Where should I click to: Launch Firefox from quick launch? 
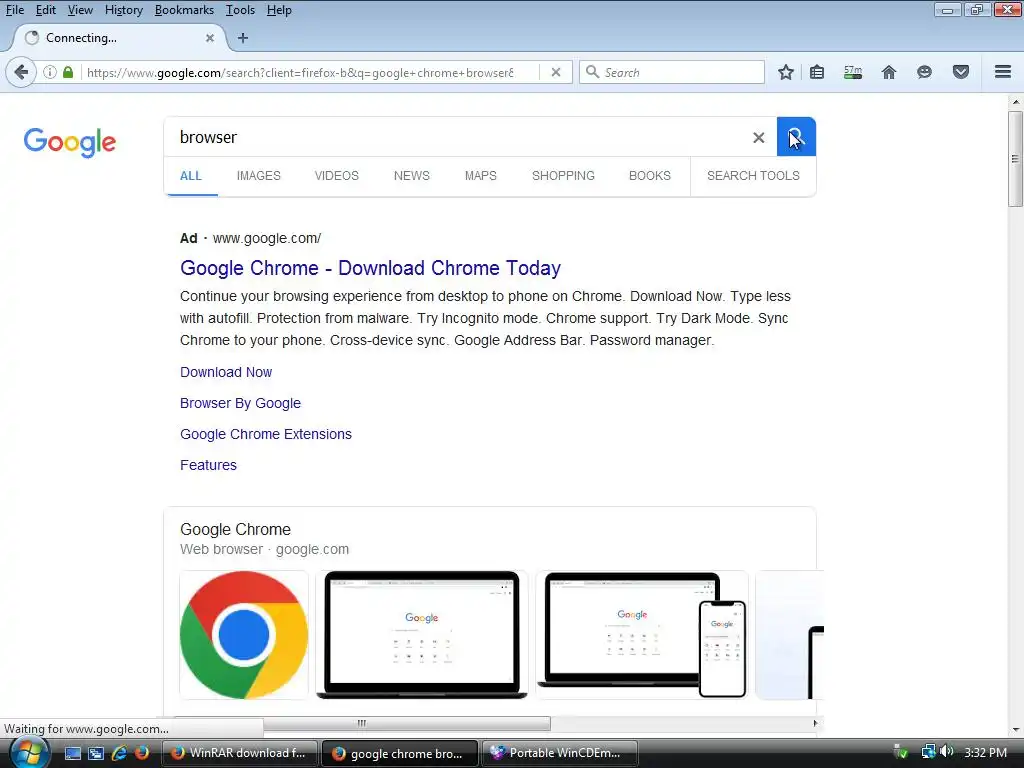(x=141, y=753)
